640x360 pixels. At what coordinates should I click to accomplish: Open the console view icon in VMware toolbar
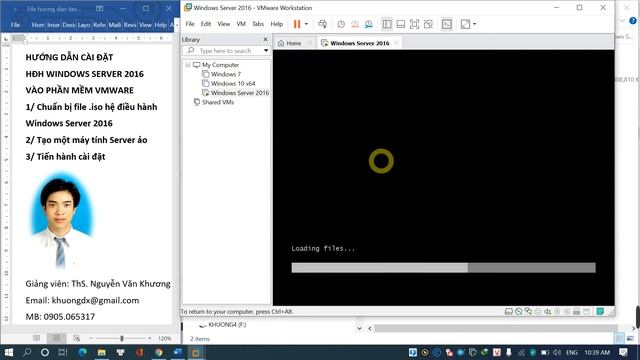tap(447, 24)
